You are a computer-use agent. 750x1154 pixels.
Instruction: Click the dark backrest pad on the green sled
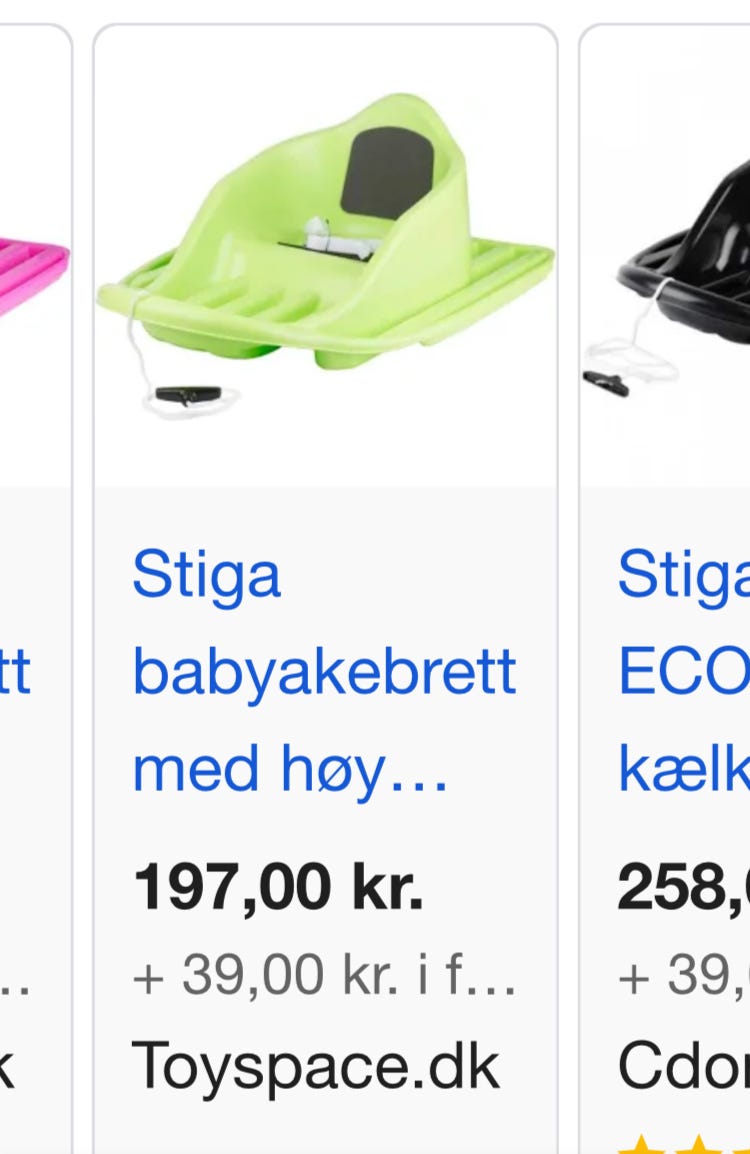click(x=387, y=173)
